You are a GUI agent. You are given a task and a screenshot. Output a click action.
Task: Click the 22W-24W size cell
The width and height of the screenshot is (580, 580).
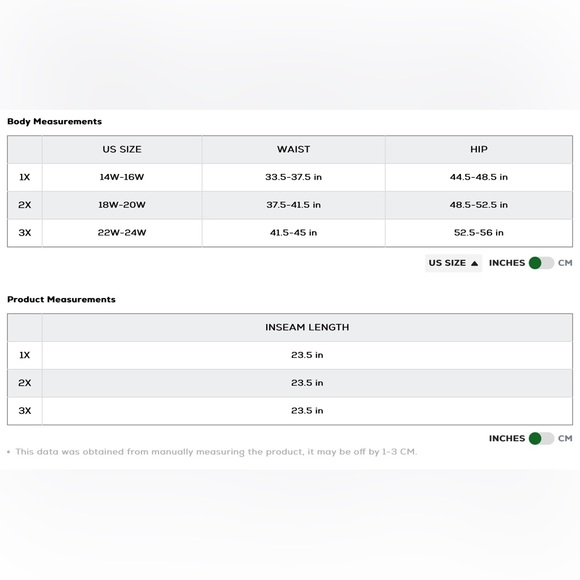point(122,233)
